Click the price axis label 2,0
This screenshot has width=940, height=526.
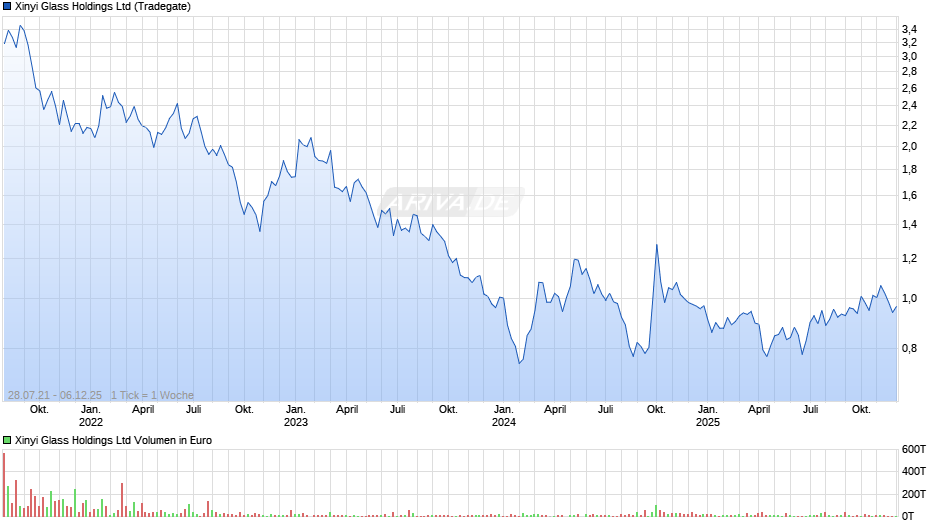909,146
